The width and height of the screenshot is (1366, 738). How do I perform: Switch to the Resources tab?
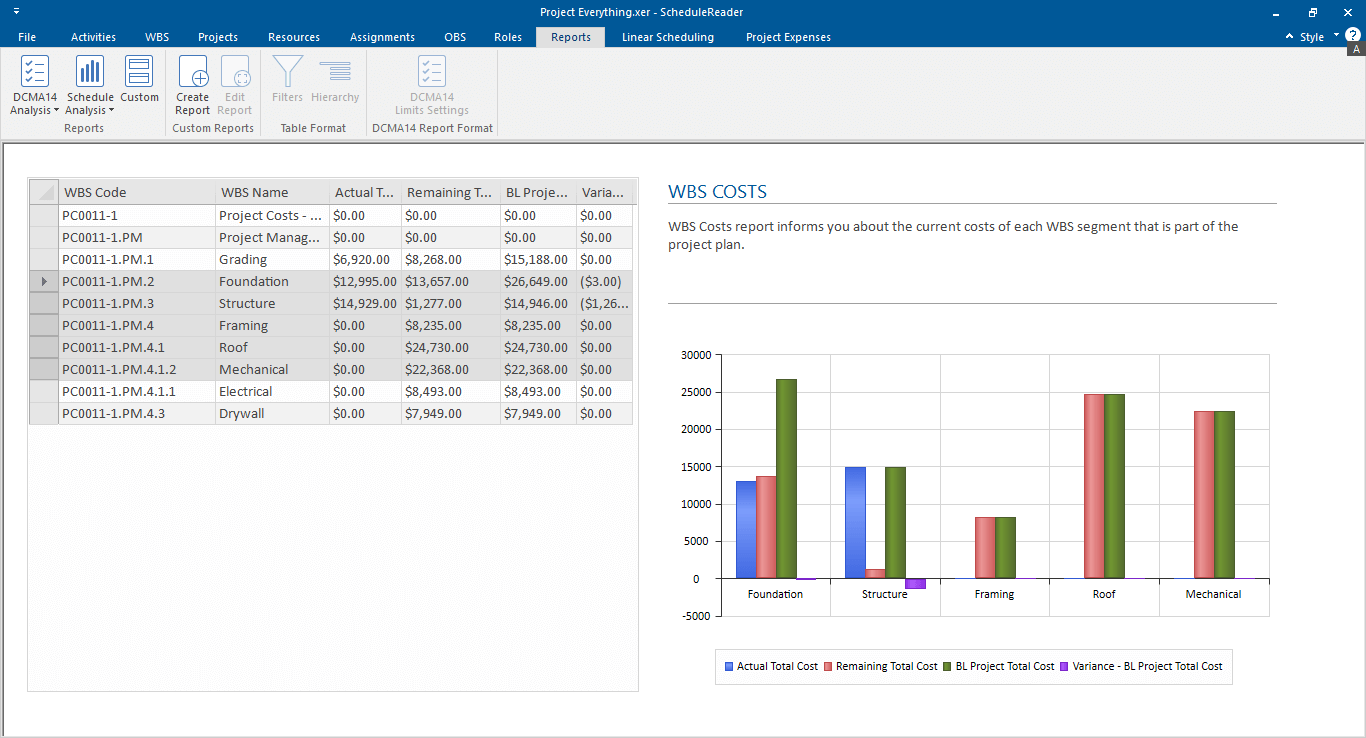point(294,37)
